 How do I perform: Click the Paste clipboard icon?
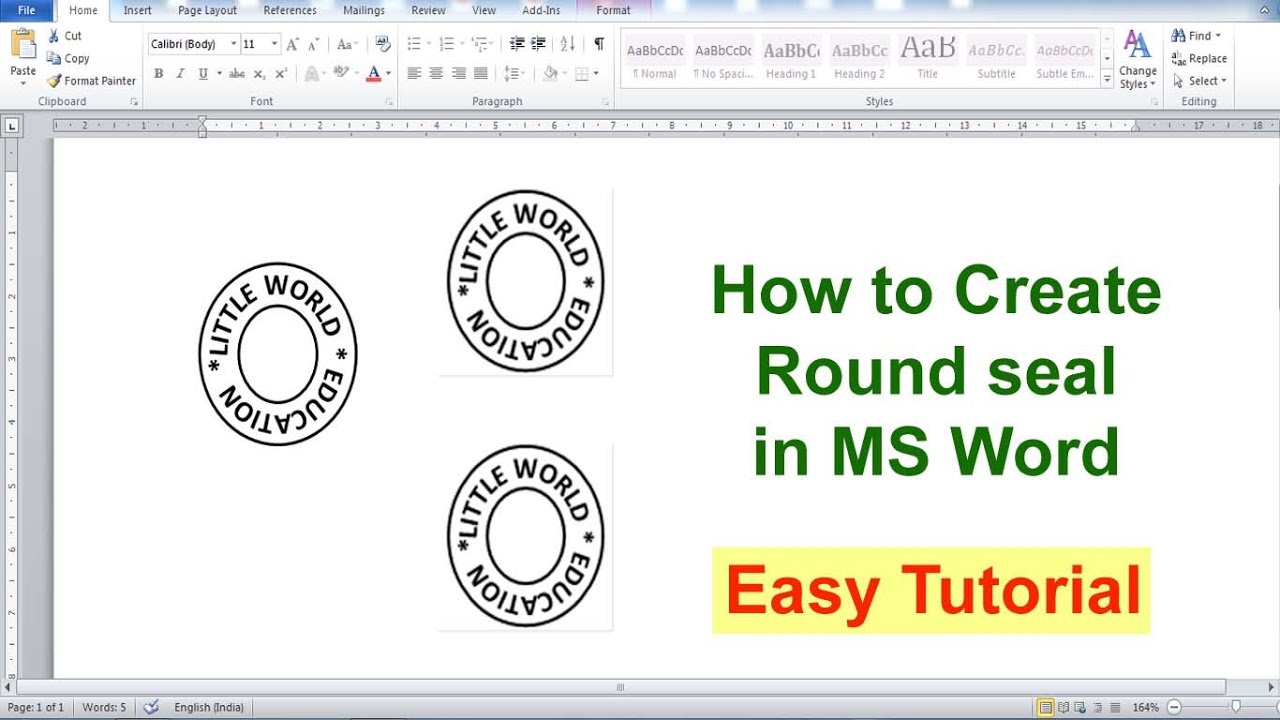[x=23, y=44]
